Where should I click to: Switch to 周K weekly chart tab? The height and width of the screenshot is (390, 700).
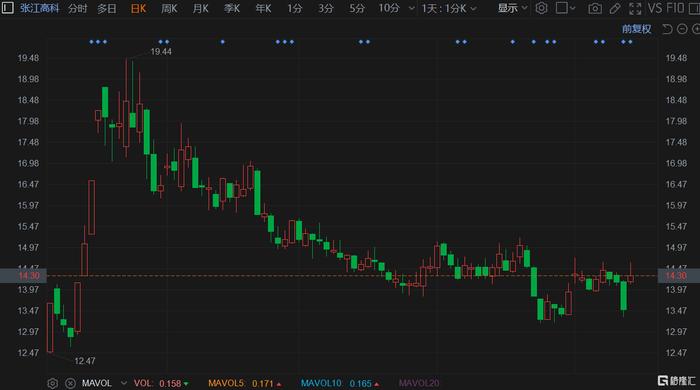tap(169, 8)
